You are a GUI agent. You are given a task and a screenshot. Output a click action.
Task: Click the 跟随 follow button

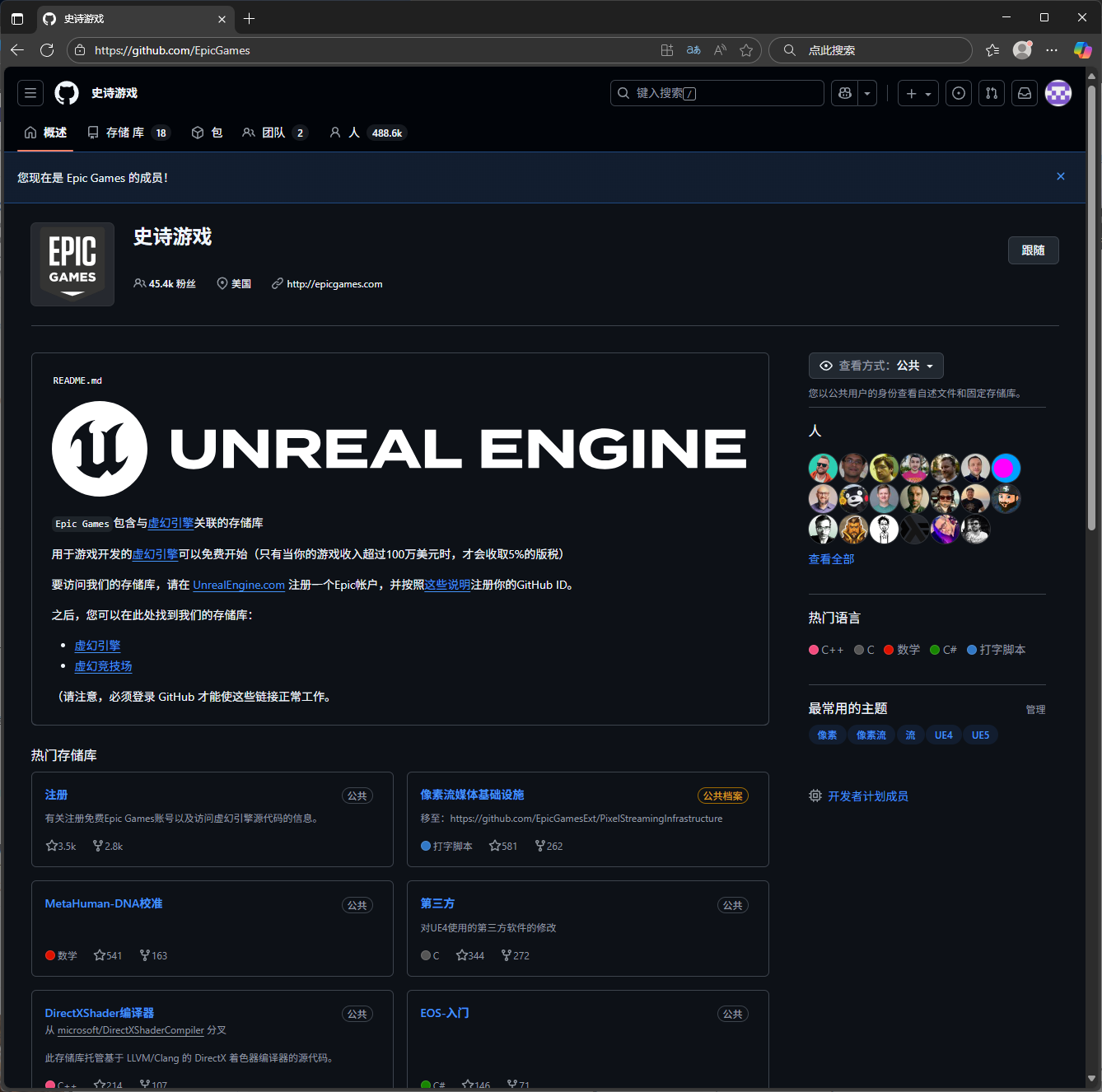click(1033, 250)
